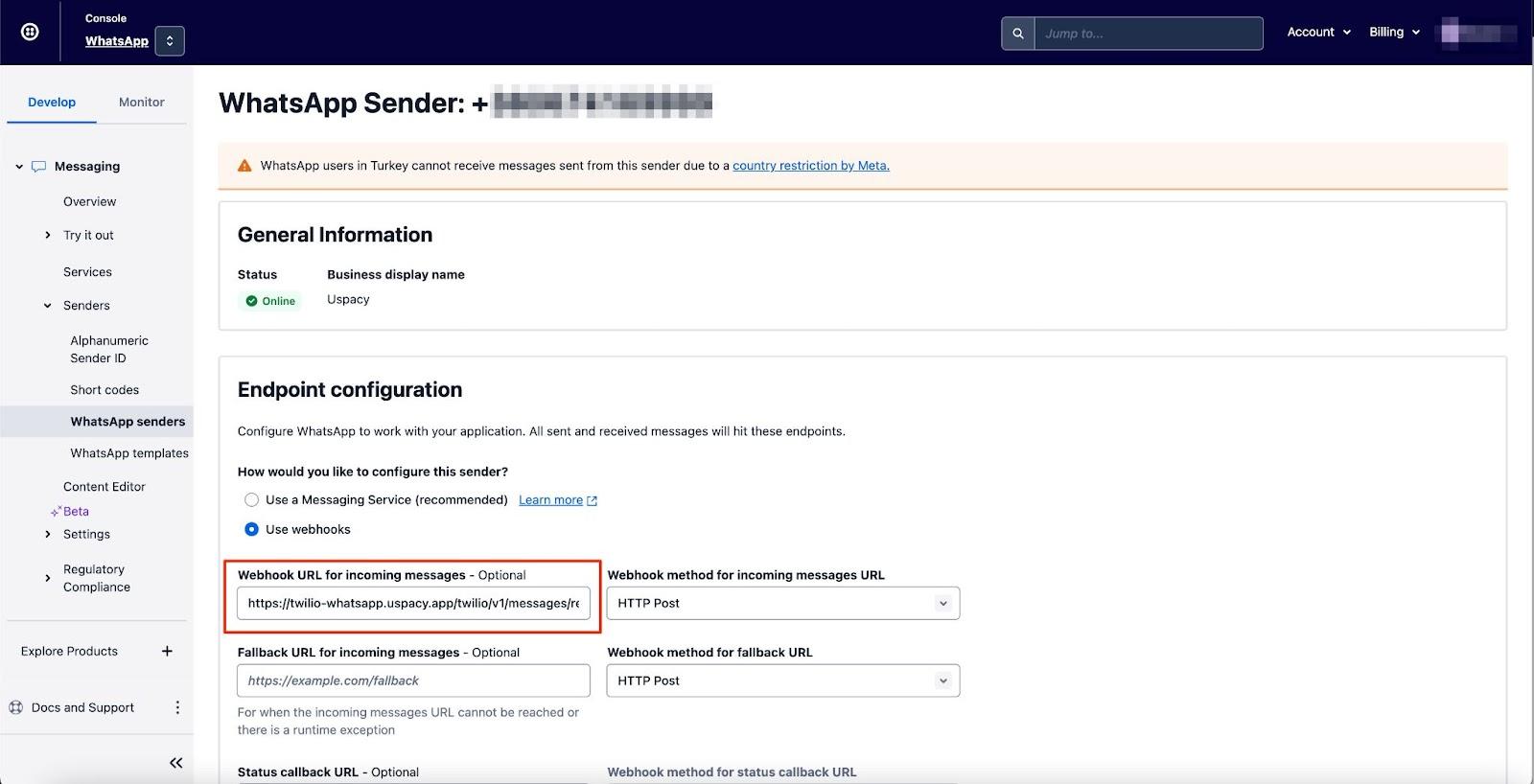
Task: Click the search magnifier icon
Action: point(1018,34)
